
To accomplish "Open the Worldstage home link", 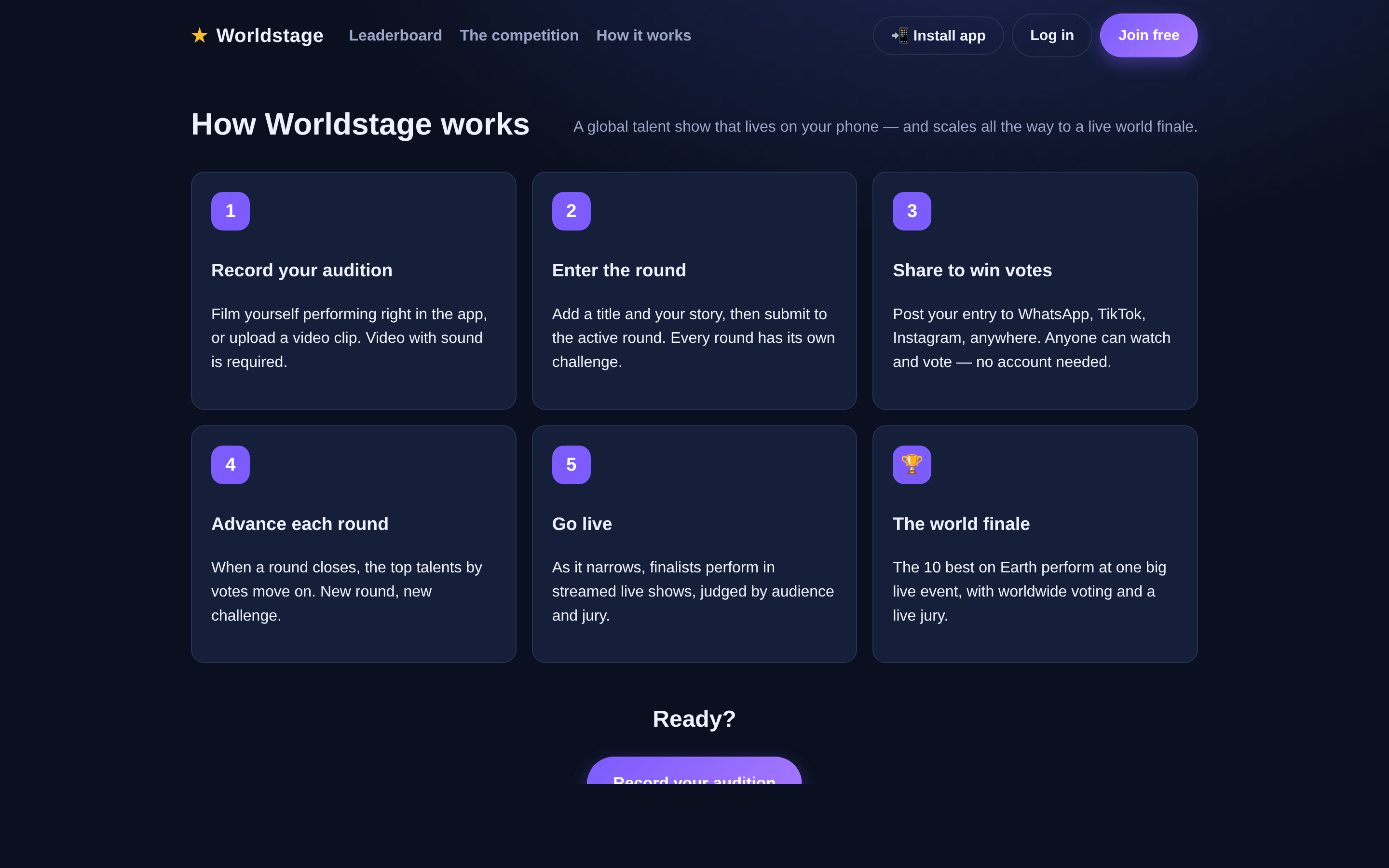I will tap(257, 36).
